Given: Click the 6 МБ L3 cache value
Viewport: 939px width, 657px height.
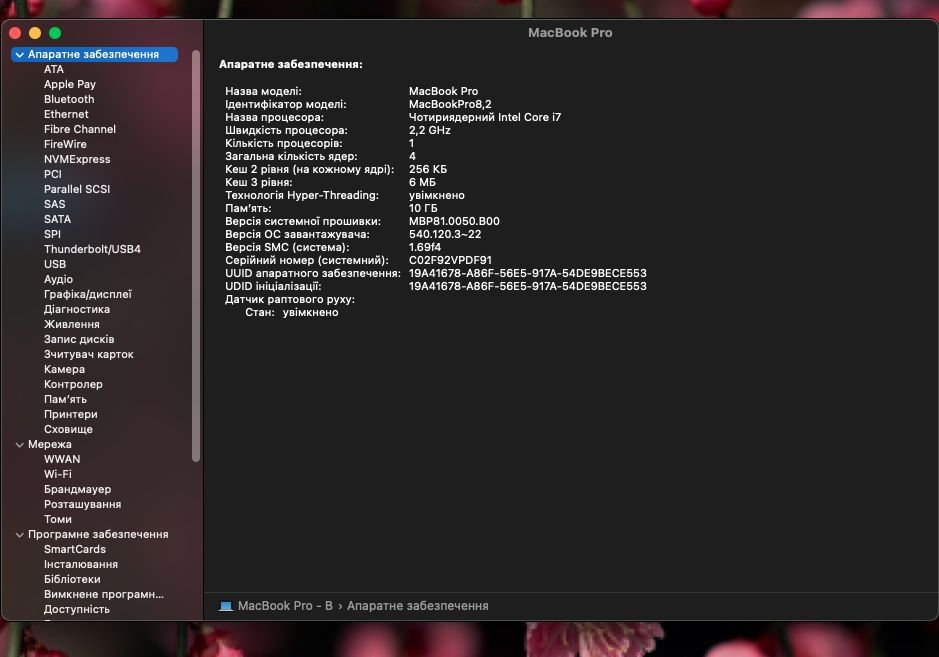Looking at the screenshot, I should coord(422,183).
